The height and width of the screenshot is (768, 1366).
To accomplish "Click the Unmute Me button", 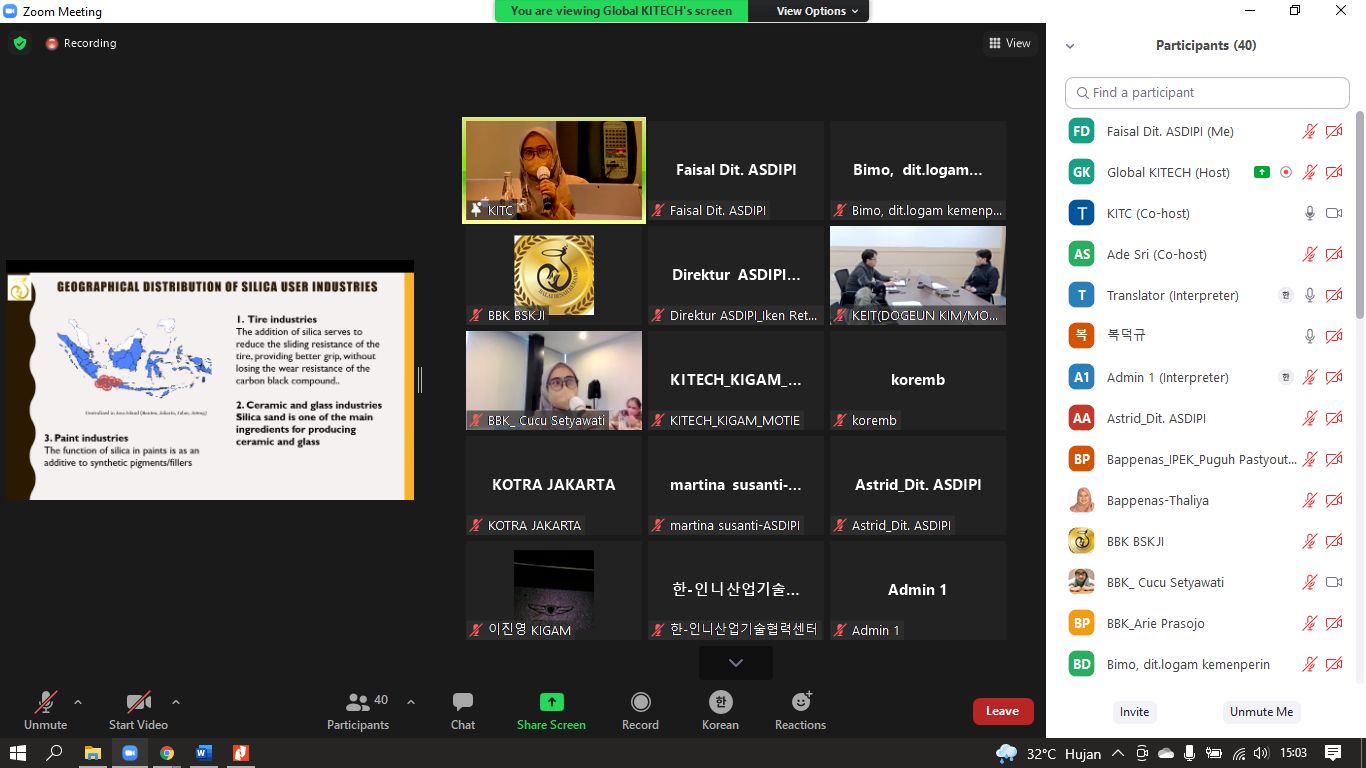I will click(1261, 712).
